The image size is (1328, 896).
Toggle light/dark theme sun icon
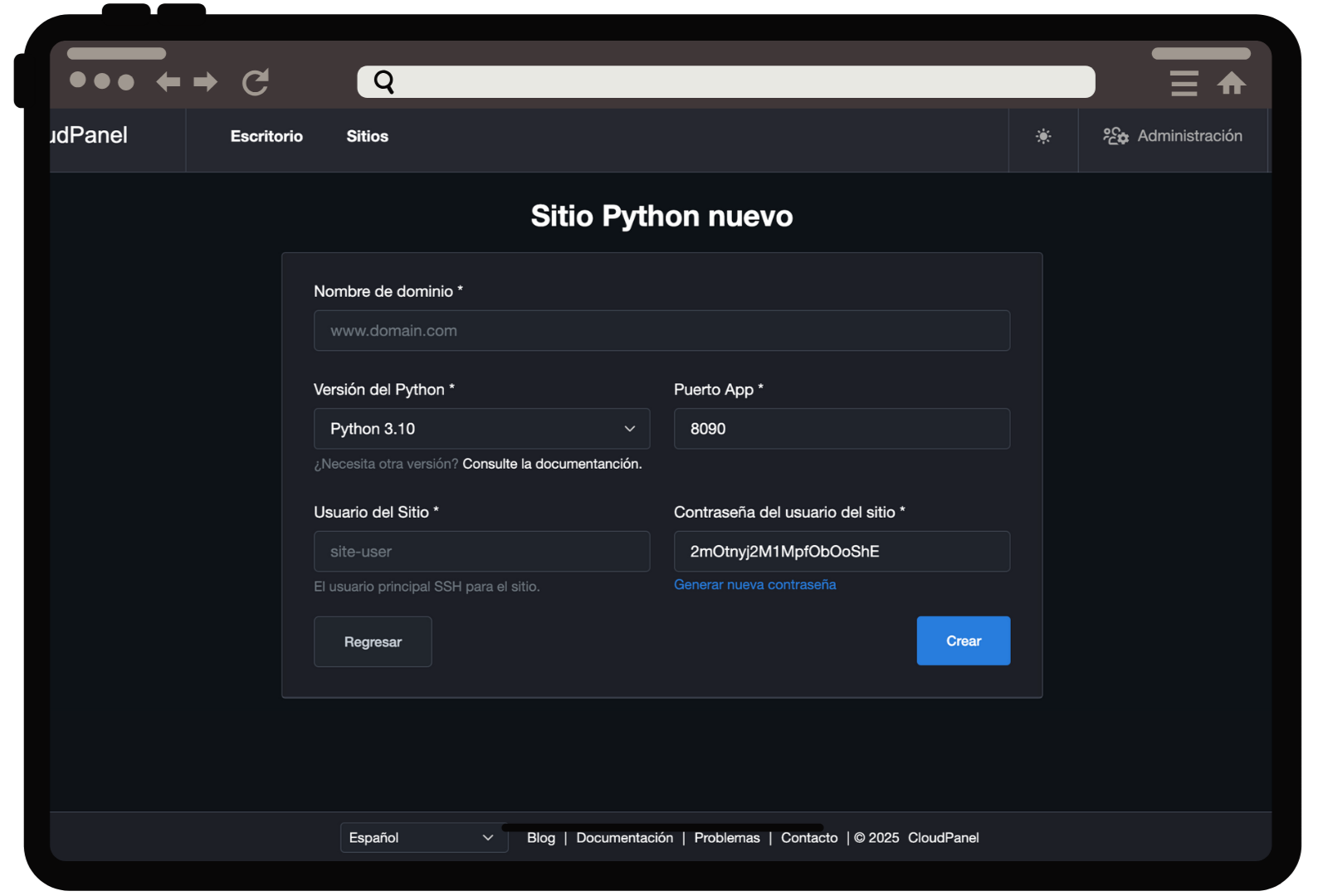tap(1043, 136)
